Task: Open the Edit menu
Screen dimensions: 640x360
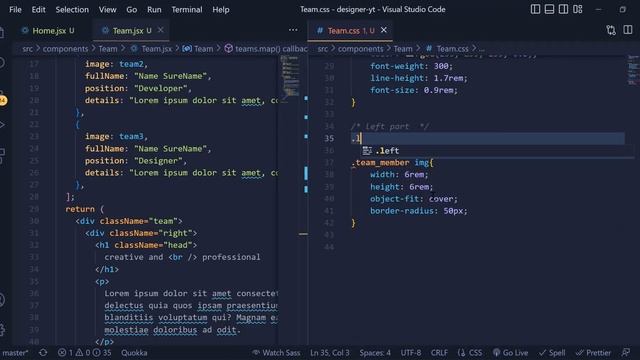Action: pos(38,9)
